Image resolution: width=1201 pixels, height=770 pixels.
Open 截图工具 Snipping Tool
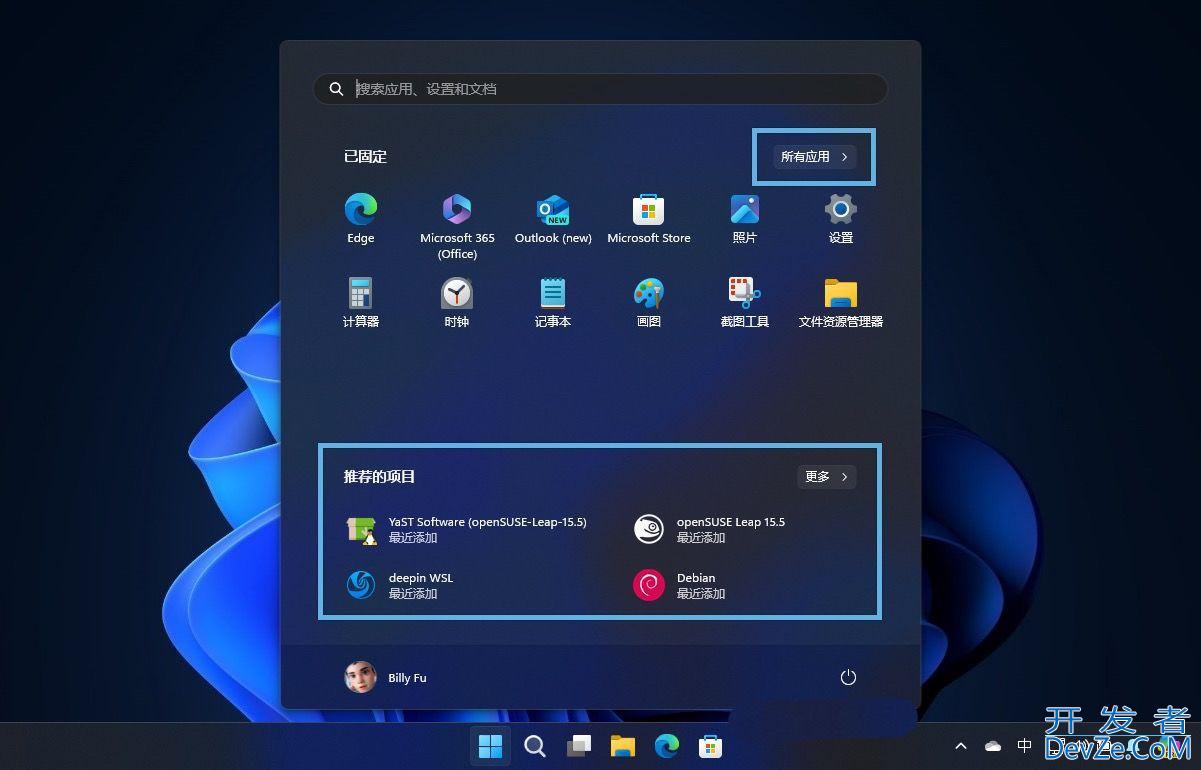(745, 302)
